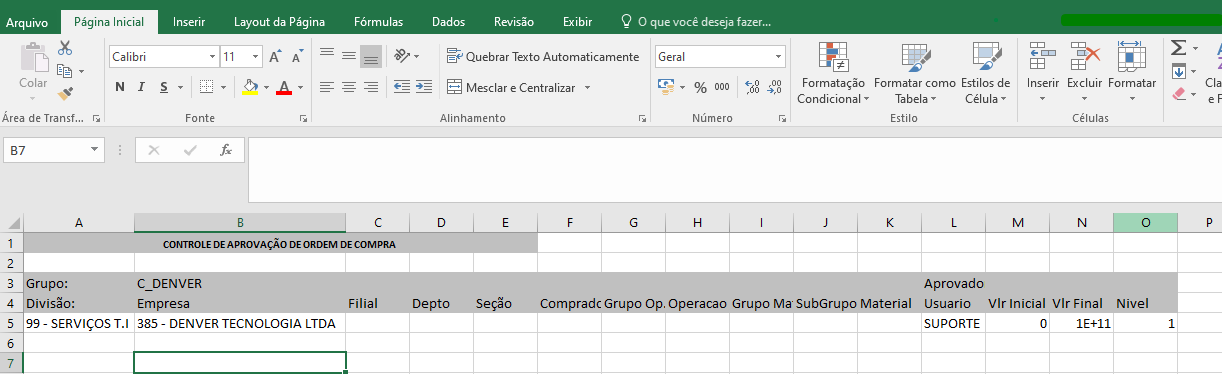
Task: Align cell text to the left
Action: [x=326, y=87]
